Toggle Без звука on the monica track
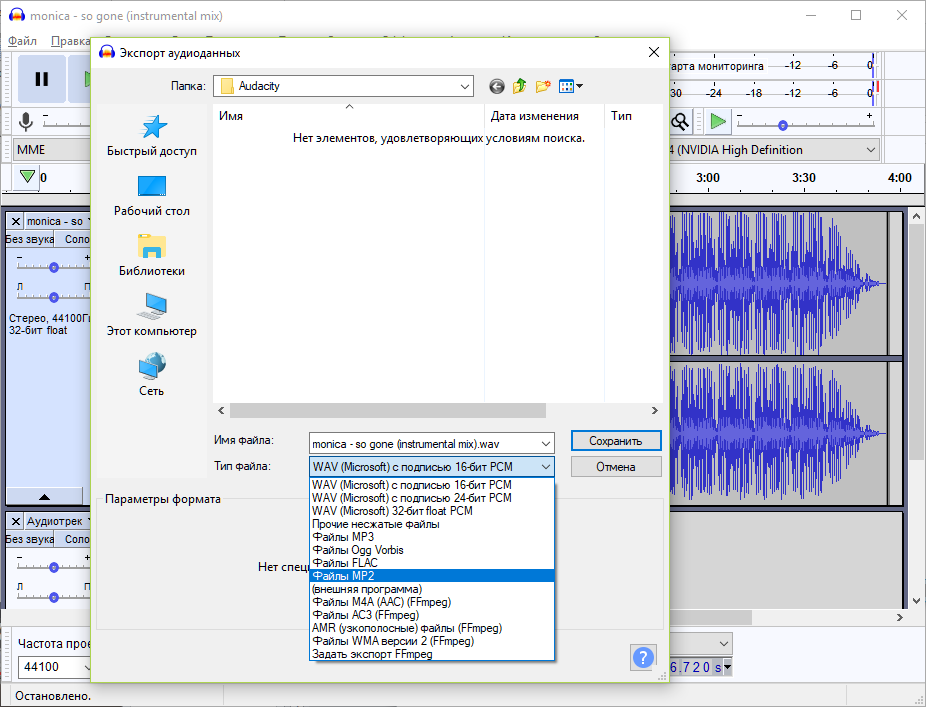The height and width of the screenshot is (707, 926). [30, 239]
